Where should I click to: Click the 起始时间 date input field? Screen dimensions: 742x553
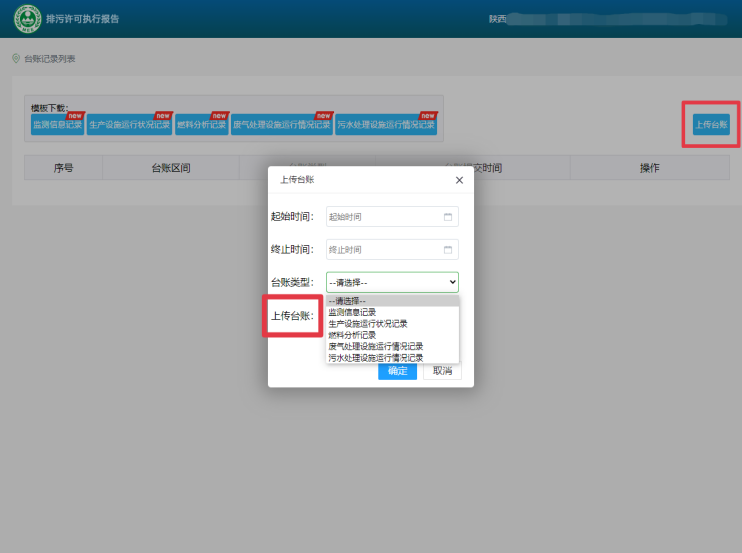coord(383,217)
